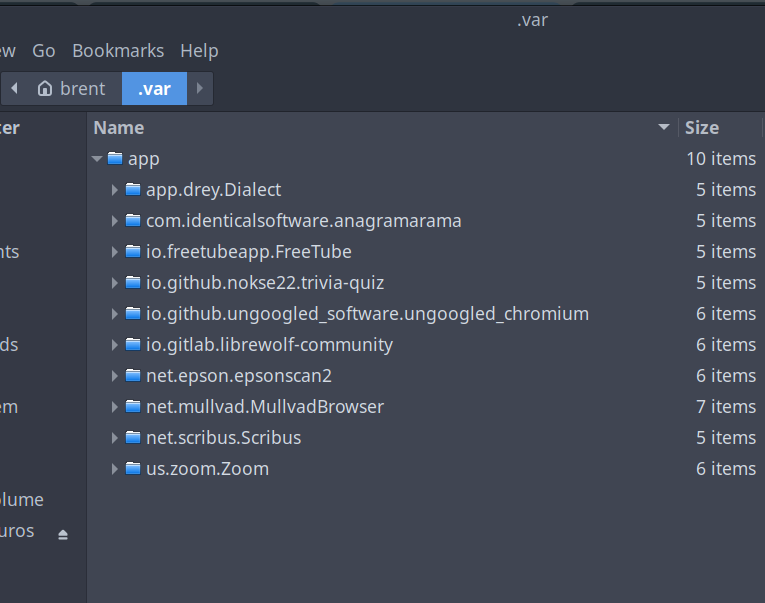Open the Help menu
The height and width of the screenshot is (603, 765).
pos(199,50)
